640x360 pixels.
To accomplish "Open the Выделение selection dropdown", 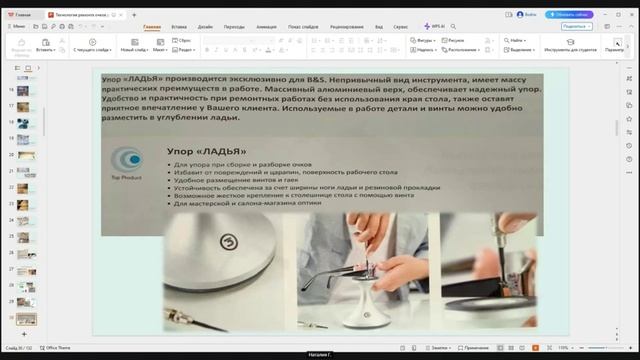I will (x=519, y=50).
